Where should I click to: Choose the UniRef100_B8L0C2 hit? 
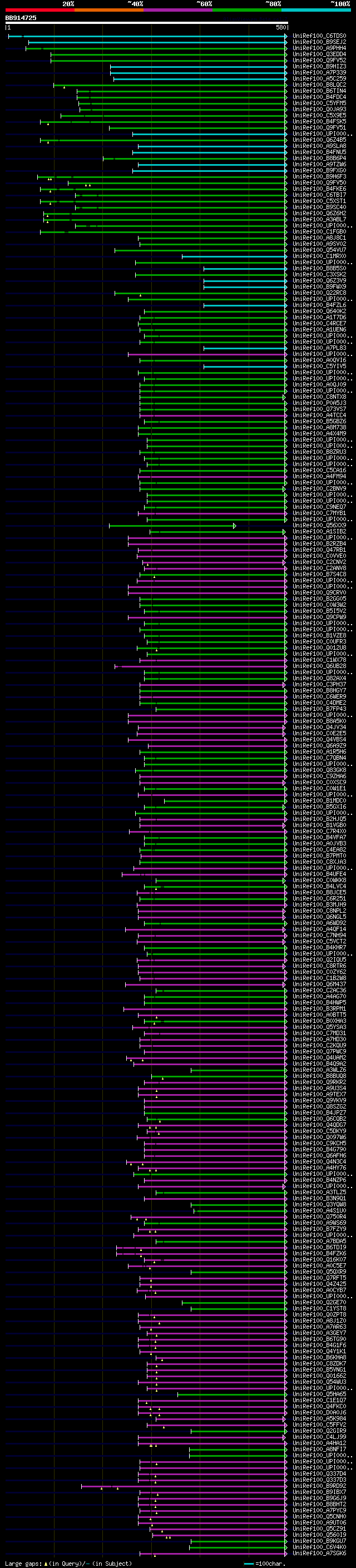click(x=319, y=85)
